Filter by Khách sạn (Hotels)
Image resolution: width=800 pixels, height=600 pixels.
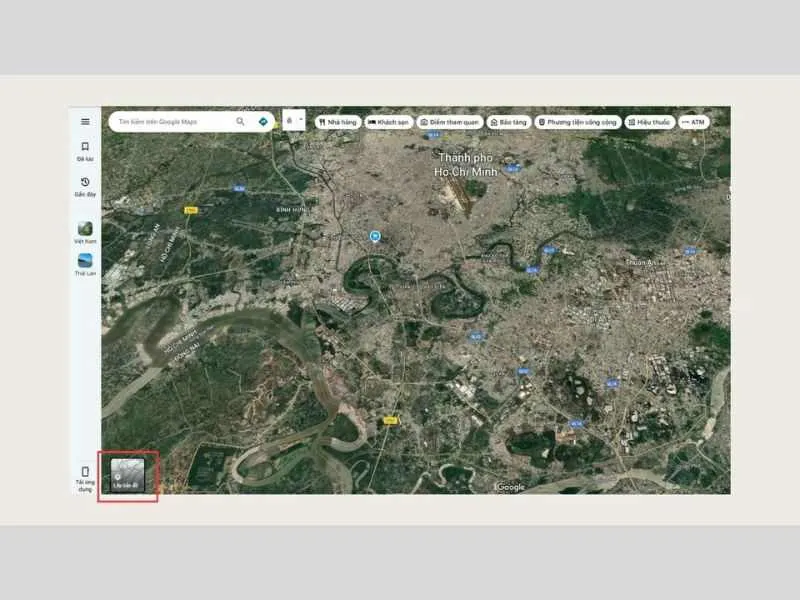[389, 122]
